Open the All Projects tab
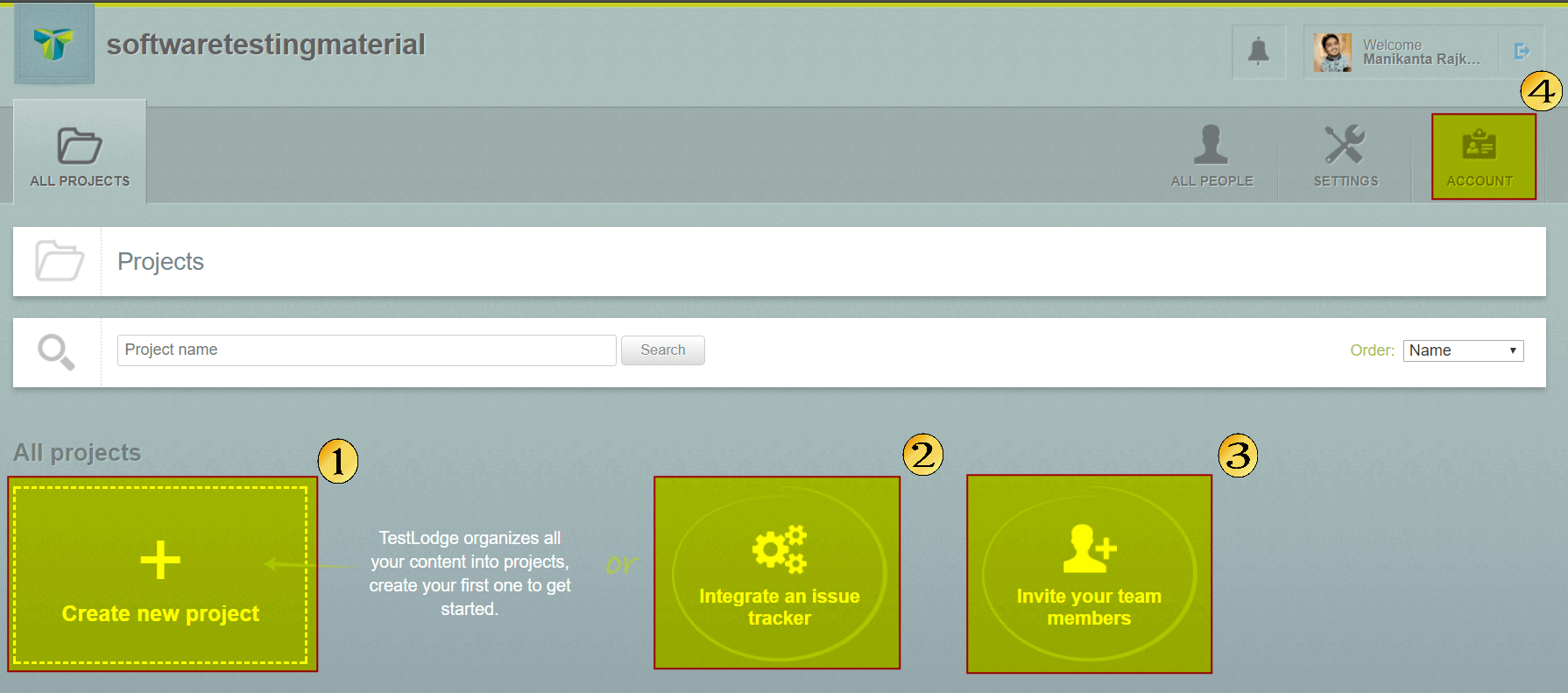This screenshot has height=693, width=1568. pos(80,152)
